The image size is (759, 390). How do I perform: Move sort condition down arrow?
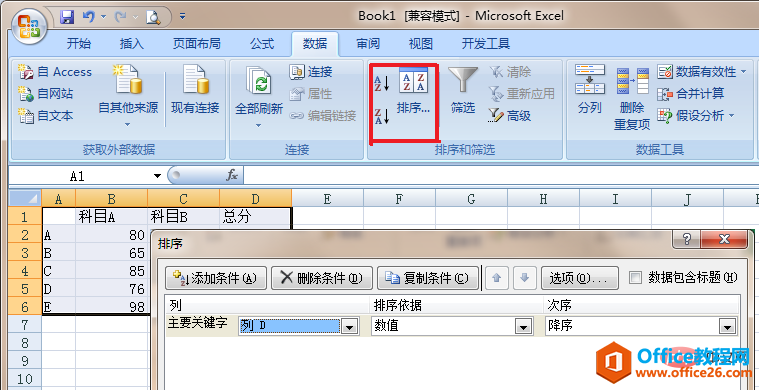pyautogui.click(x=524, y=278)
